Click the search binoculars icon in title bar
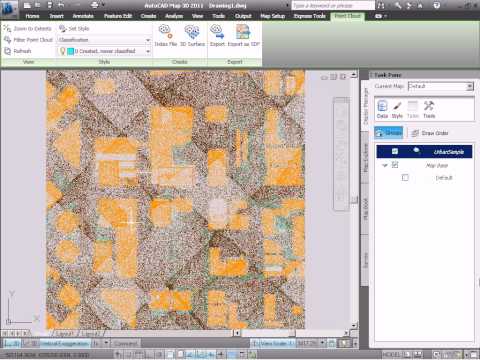The height and width of the screenshot is (360, 480). [382, 5]
